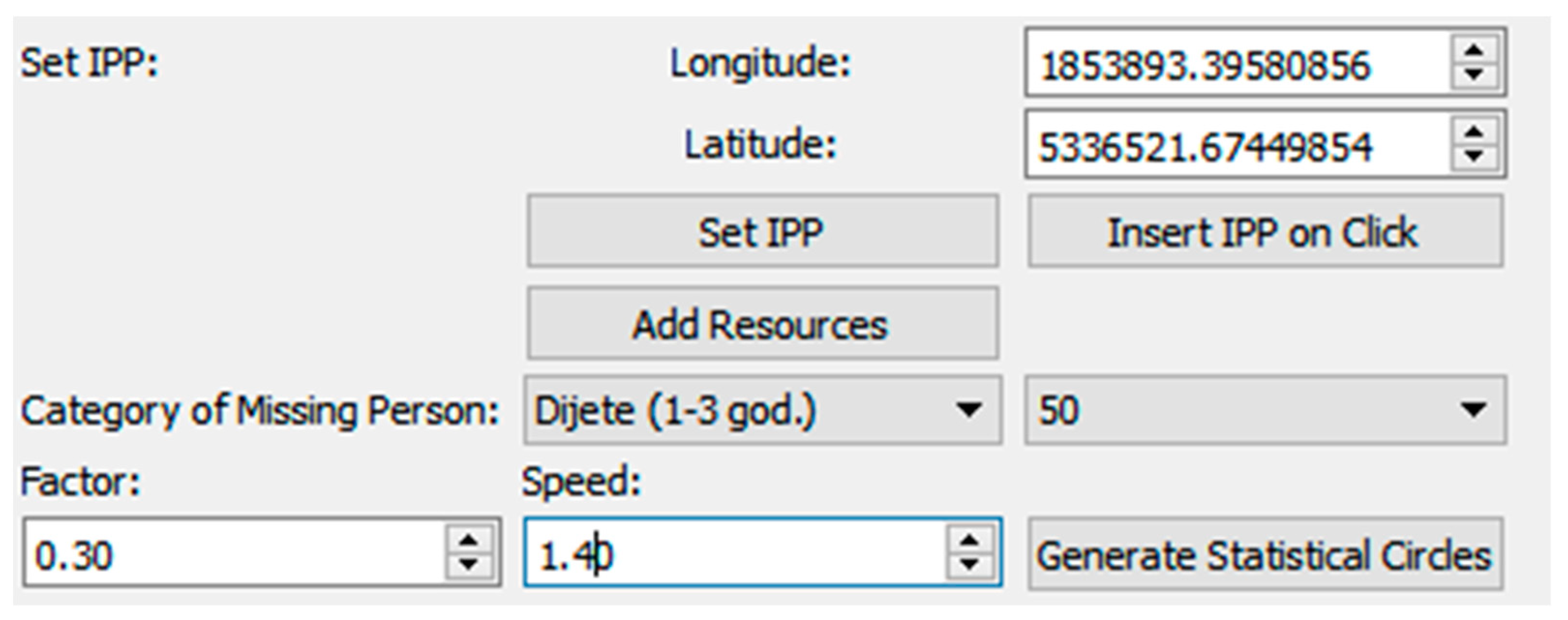This screenshot has height=620, width=1568.
Task: Generate Statistical Circles
Action: [x=1265, y=554]
